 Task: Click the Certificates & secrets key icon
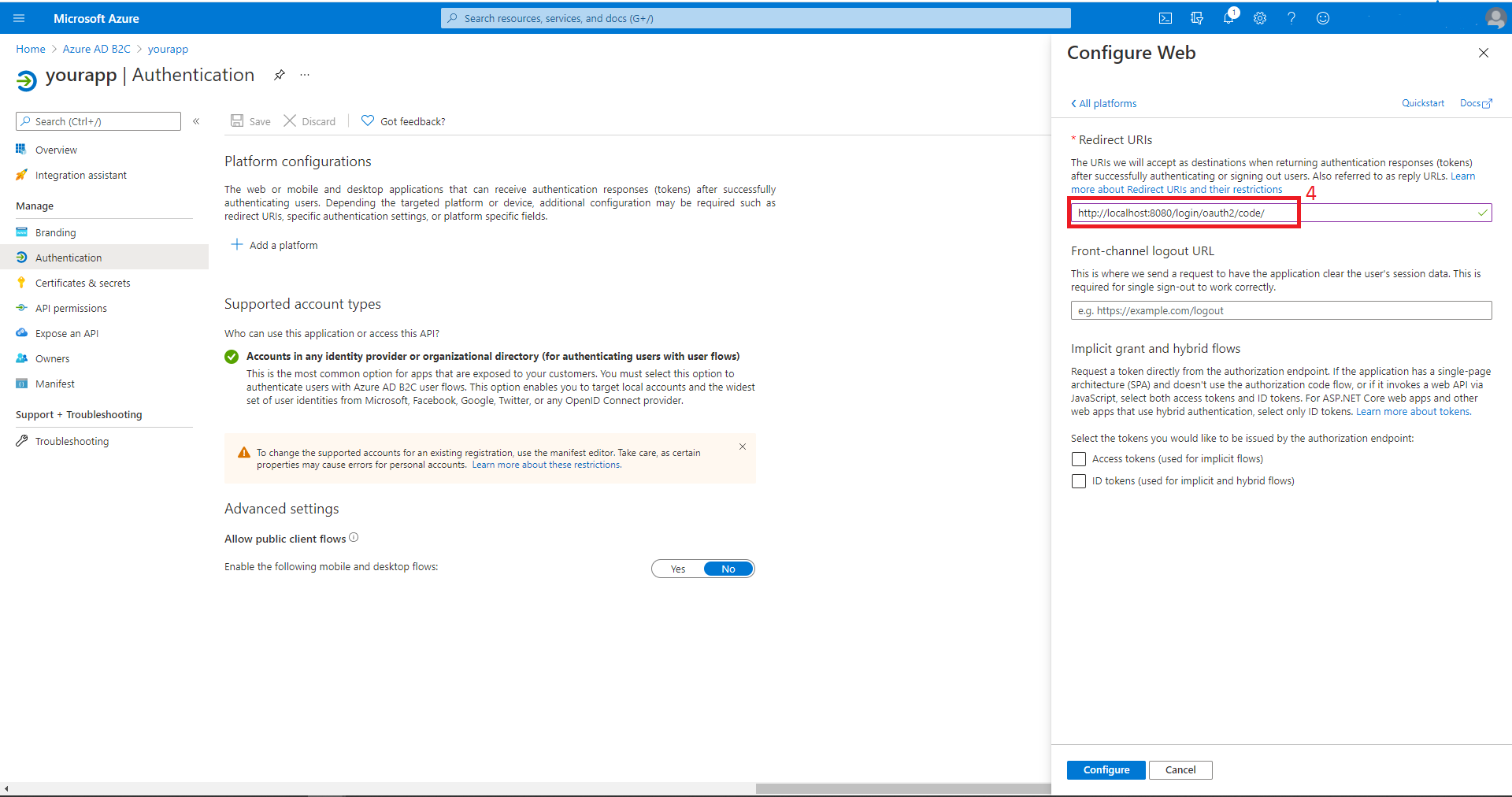22,282
